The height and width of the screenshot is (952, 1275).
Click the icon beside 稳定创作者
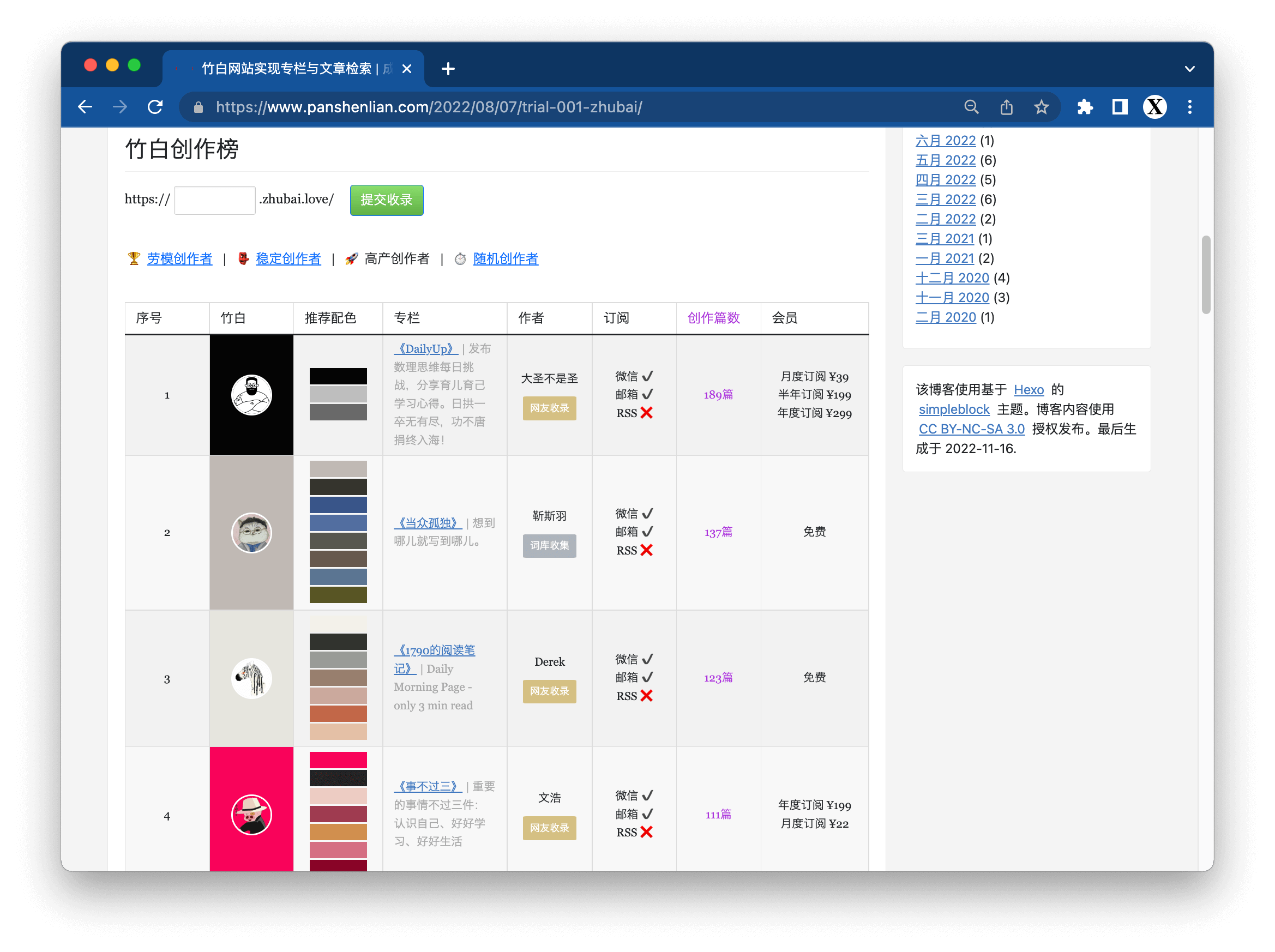click(x=243, y=259)
